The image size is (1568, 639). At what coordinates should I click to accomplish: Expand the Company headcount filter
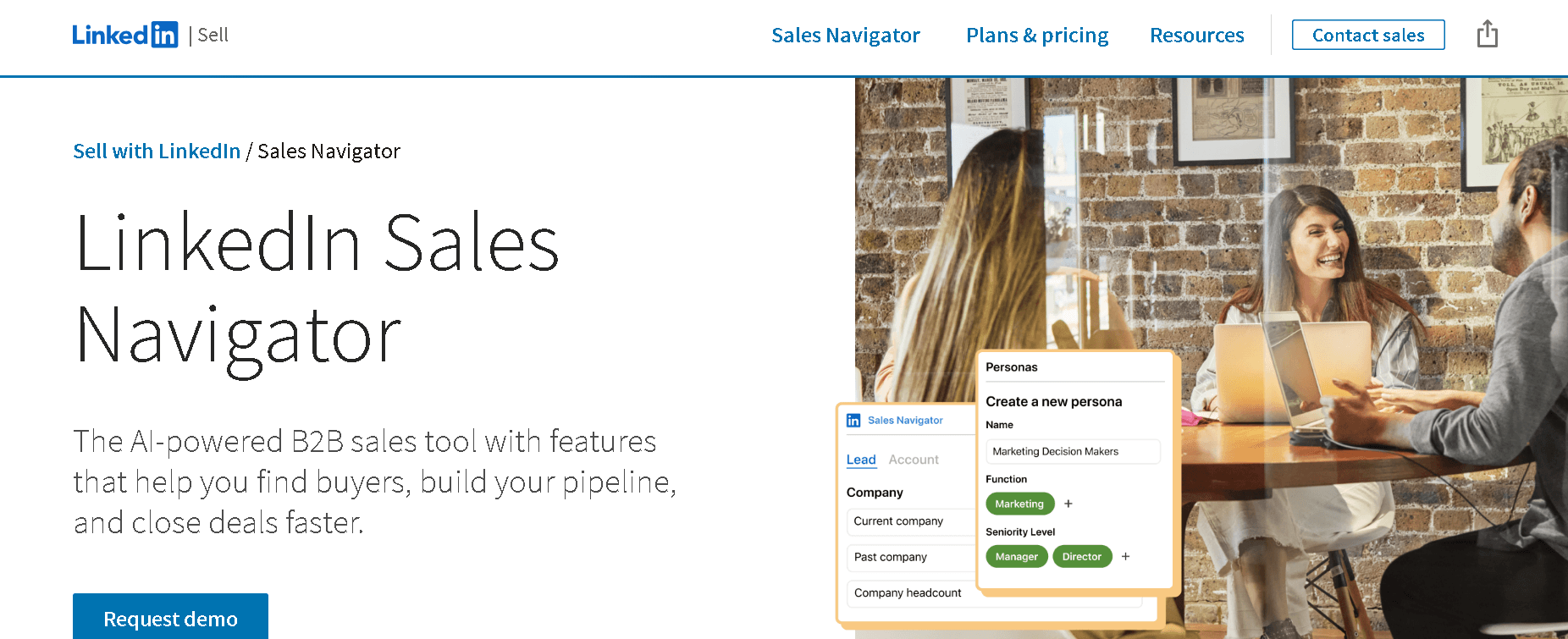(910, 592)
